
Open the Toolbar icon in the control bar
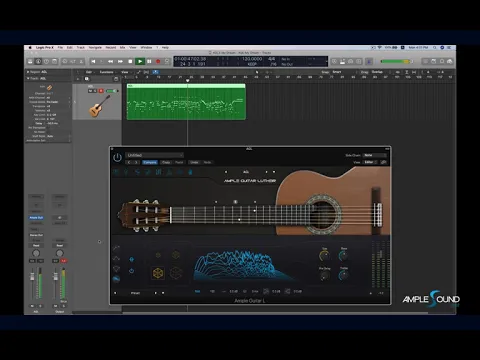coord(54,61)
